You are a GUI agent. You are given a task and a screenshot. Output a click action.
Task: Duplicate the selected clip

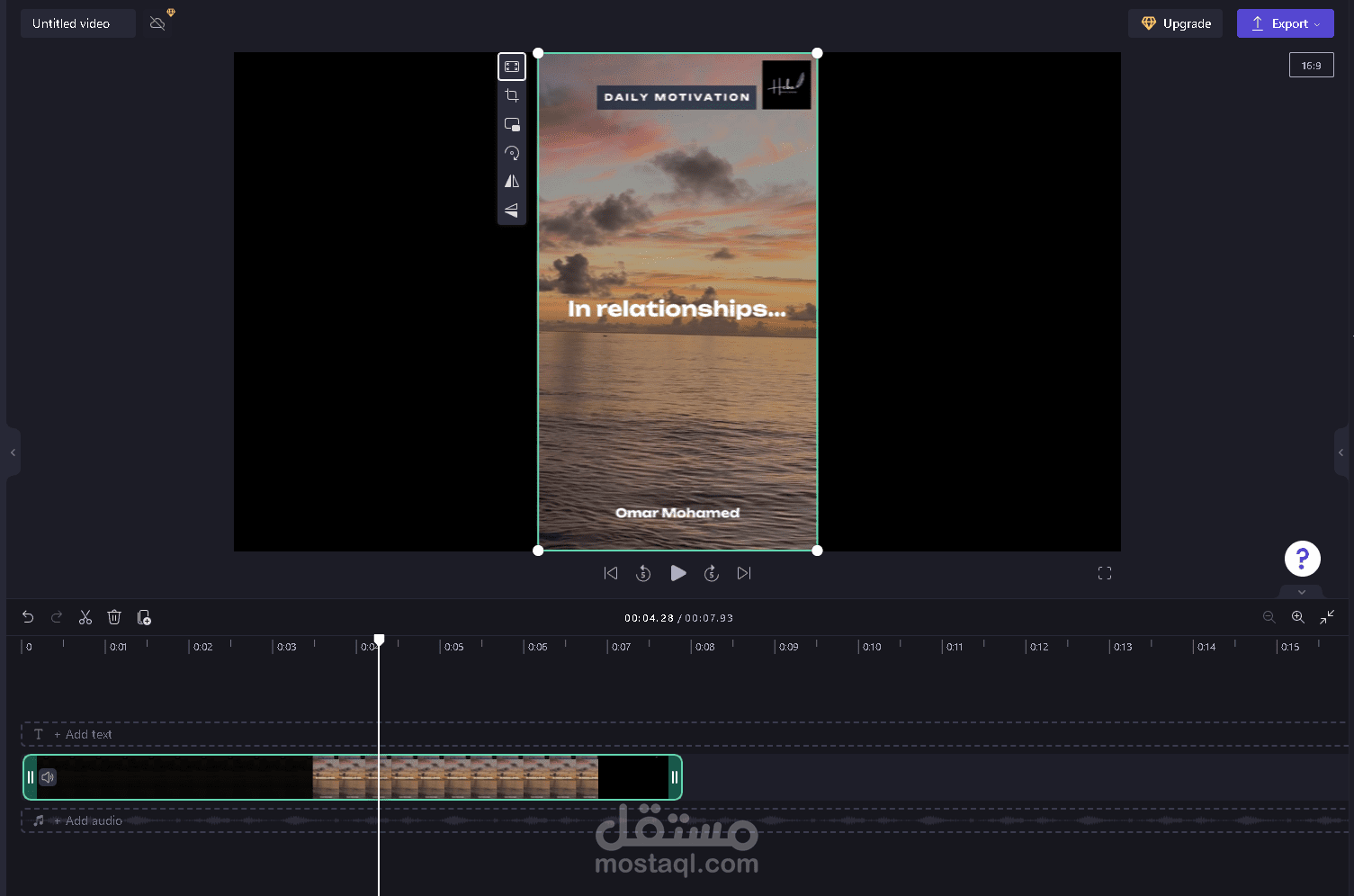pyautogui.click(x=144, y=617)
